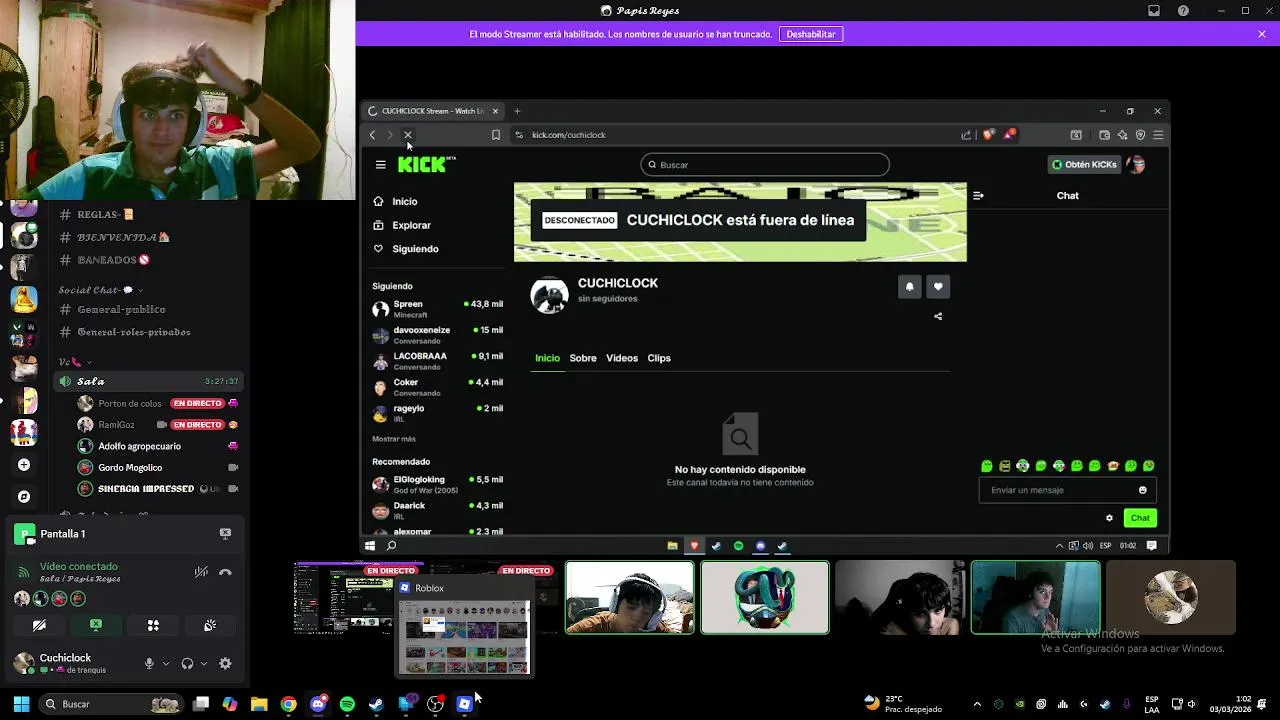Close the CUCHICLOCK Stream browser tab
Viewport: 1280px width, 720px height.
tap(495, 111)
